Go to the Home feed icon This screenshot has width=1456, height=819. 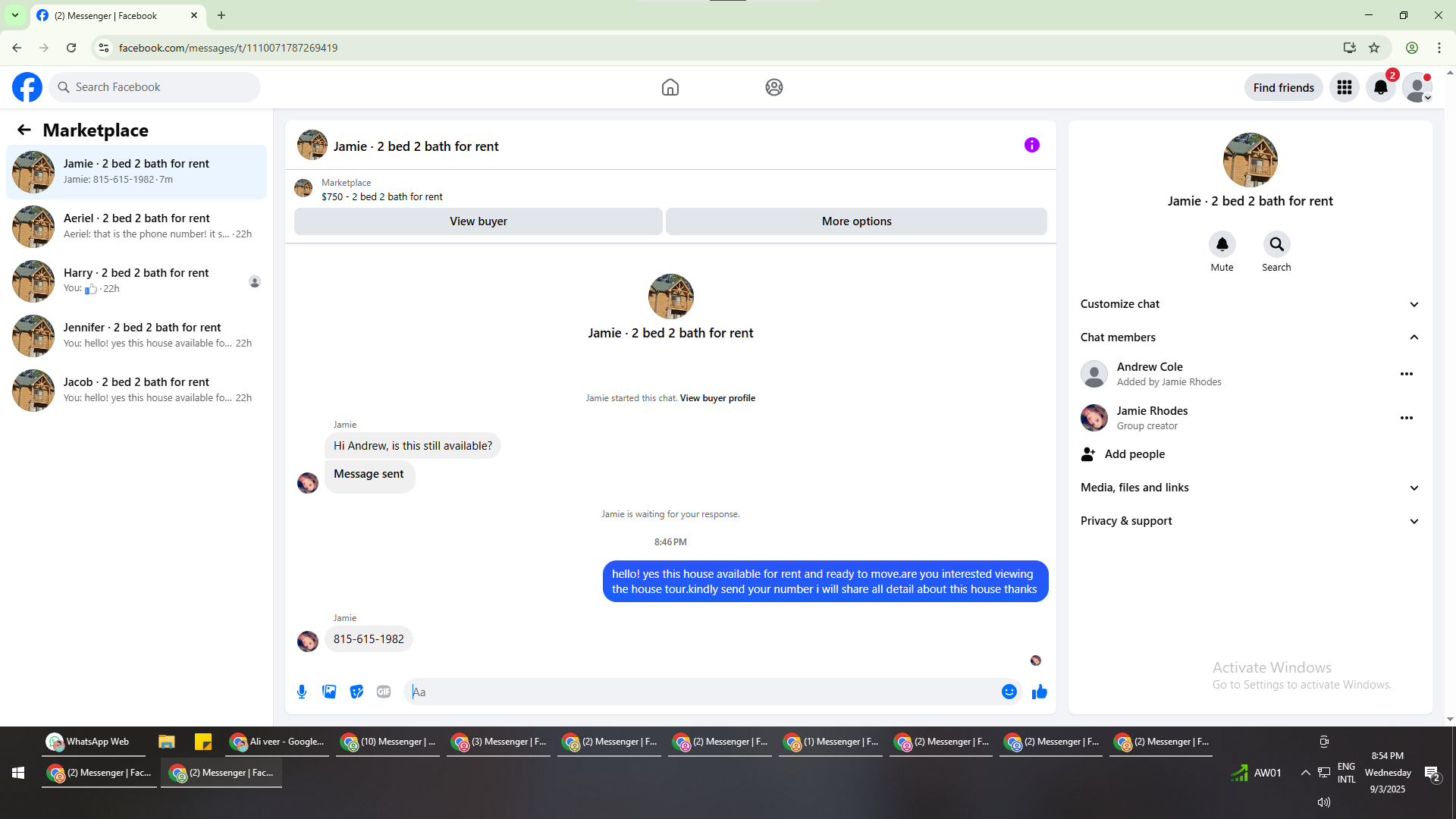click(670, 87)
